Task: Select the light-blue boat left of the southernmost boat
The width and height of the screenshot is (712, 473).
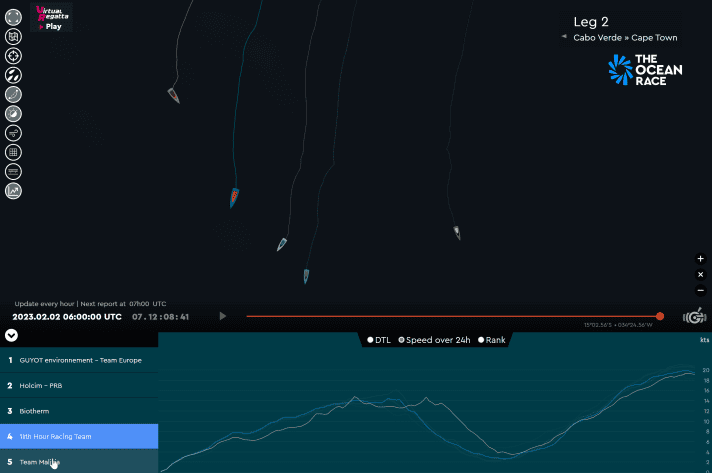Action: click(282, 244)
